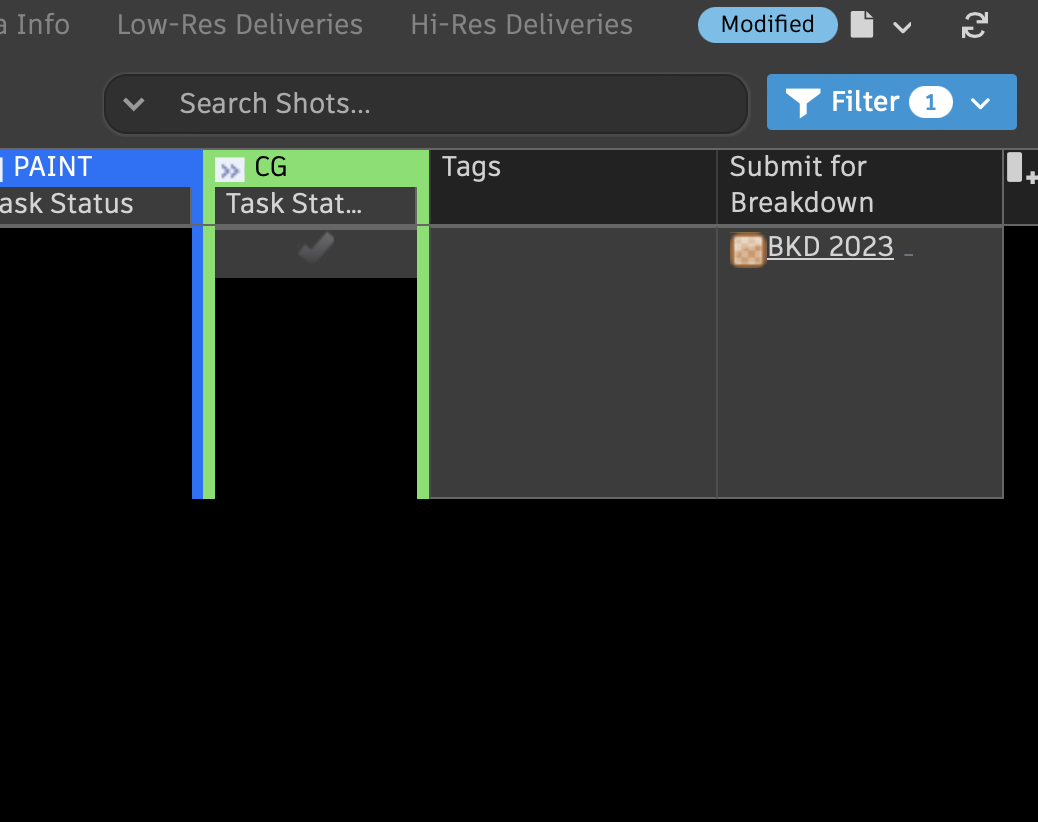Image resolution: width=1038 pixels, height=822 pixels.
Task: Open the page options dropdown chevron
Action: point(902,27)
